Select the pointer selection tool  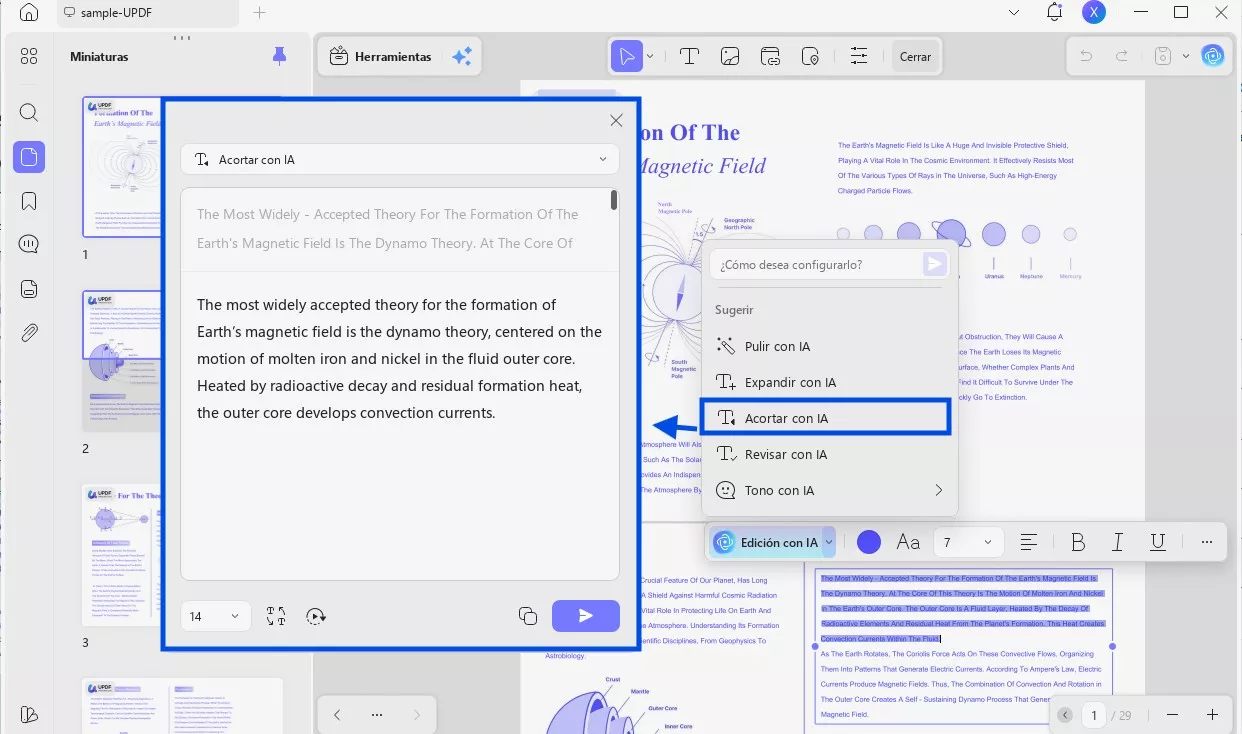pos(627,56)
